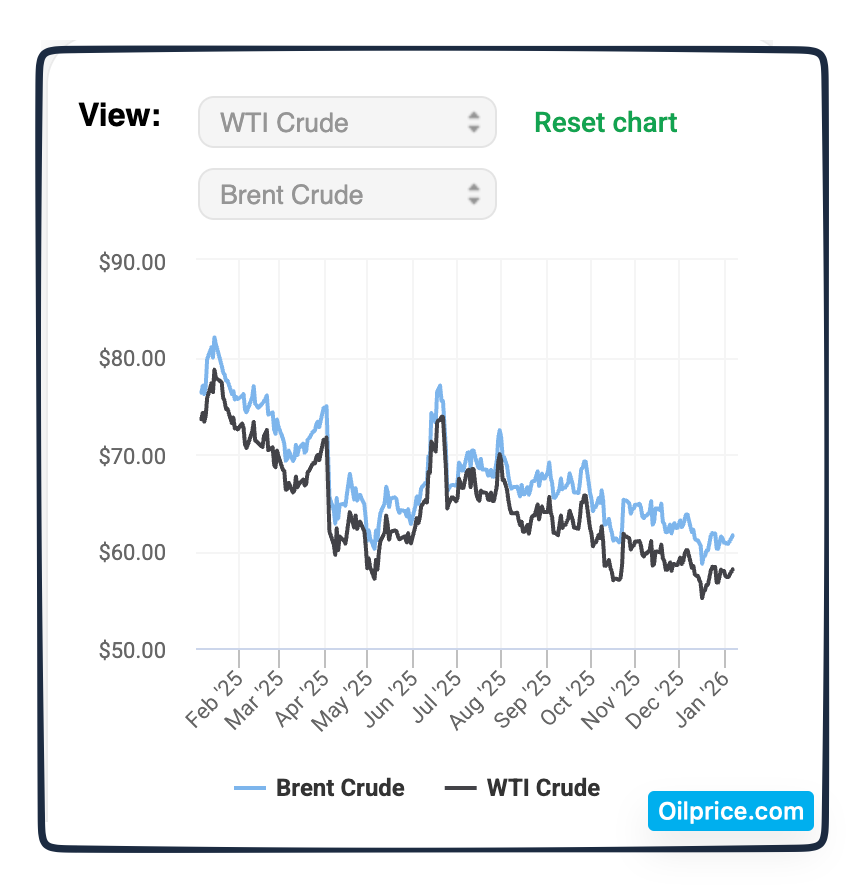Click the black WTI Crude legend line marker
Screen dimensions: 866x888
[462, 788]
